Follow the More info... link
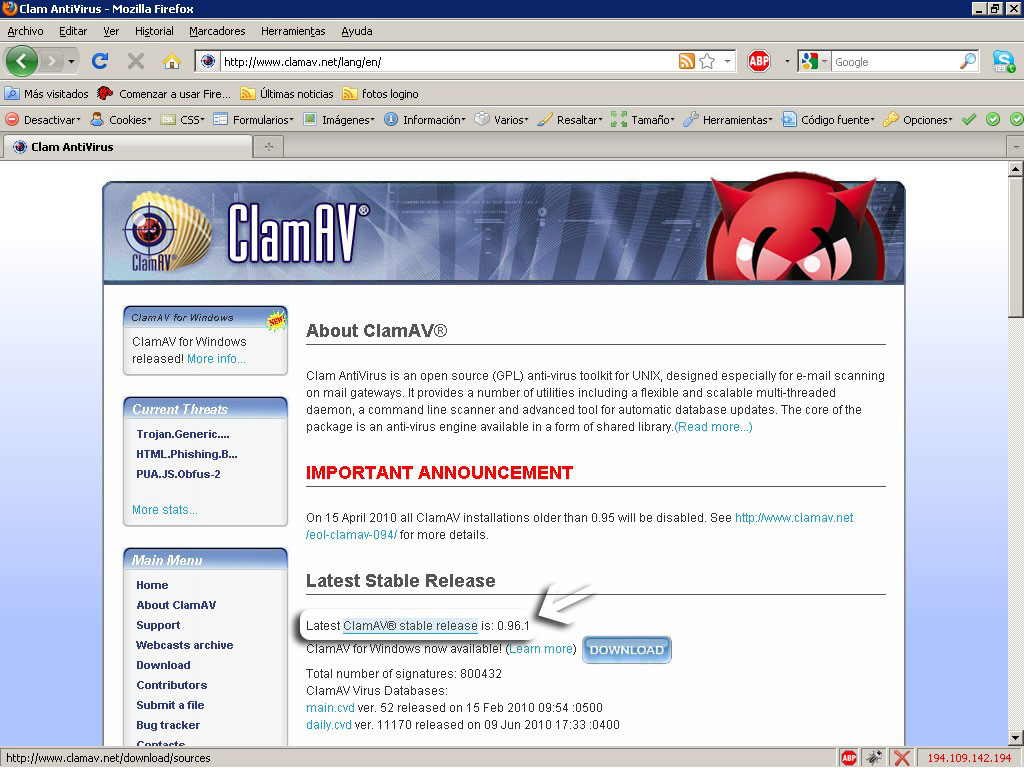 tap(216, 359)
